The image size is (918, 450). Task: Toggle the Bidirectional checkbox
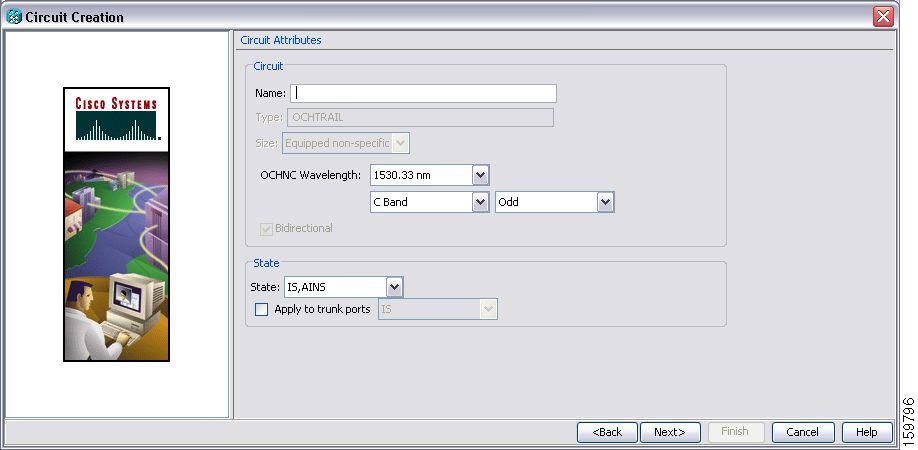coord(266,229)
